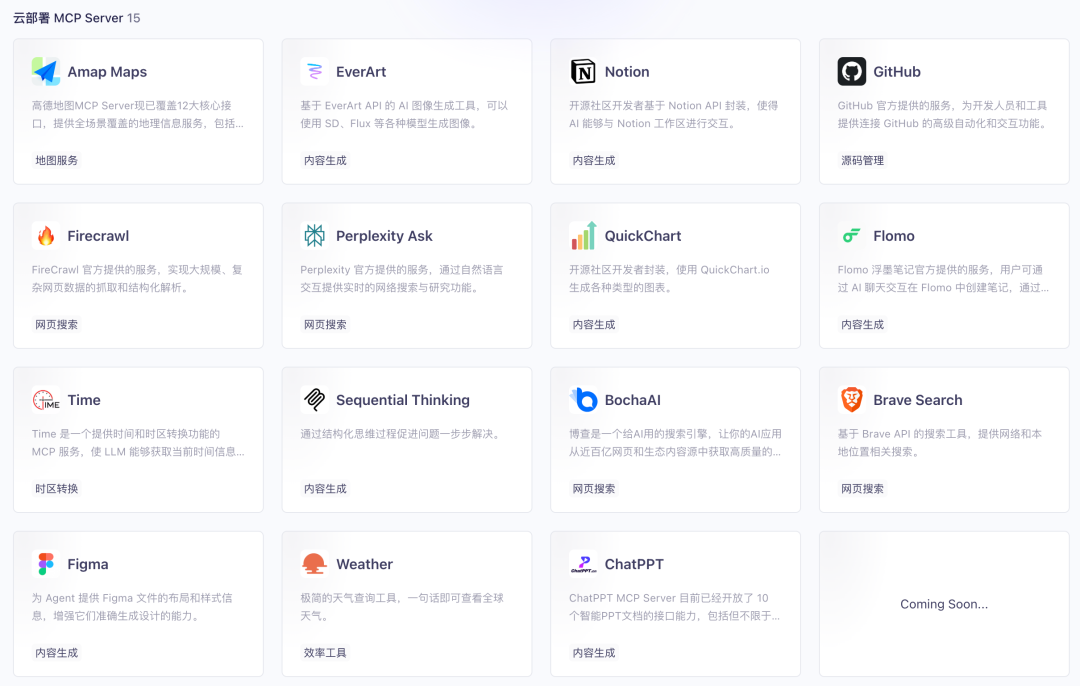This screenshot has width=1080, height=686.
Task: Click the Coming Soon... placeholder card
Action: click(x=944, y=604)
